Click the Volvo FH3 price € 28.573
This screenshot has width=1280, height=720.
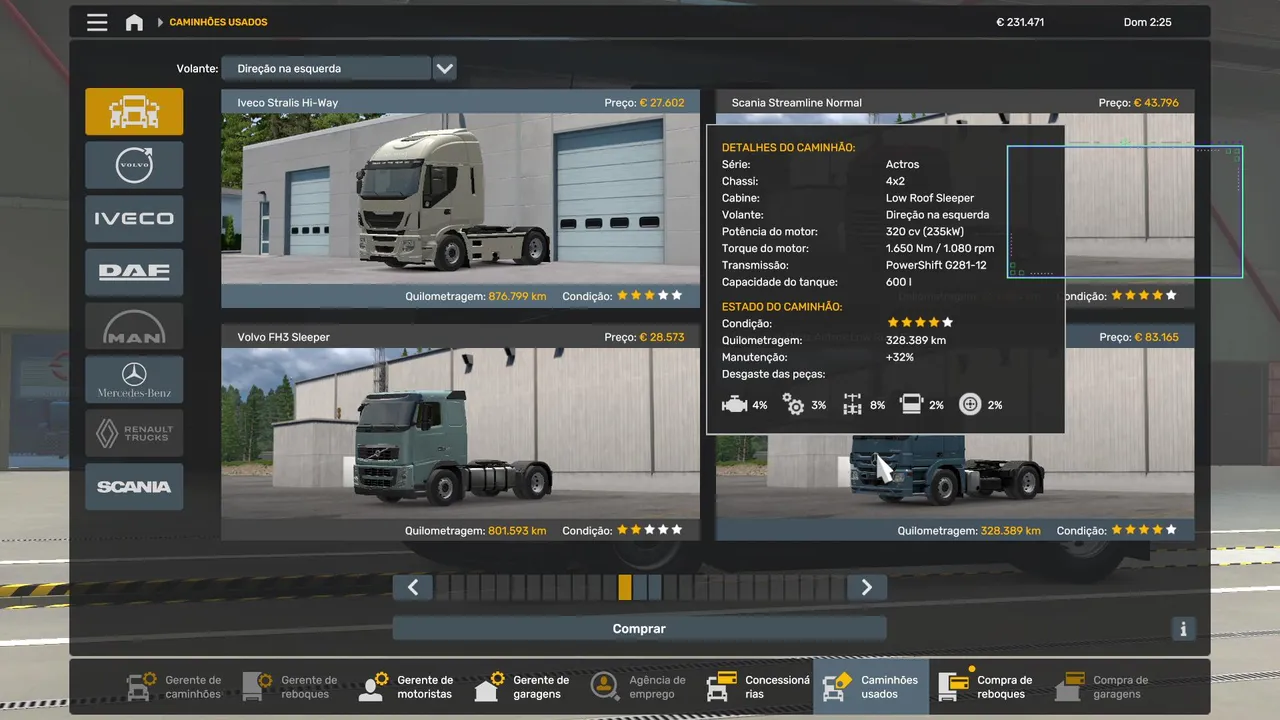tap(662, 337)
